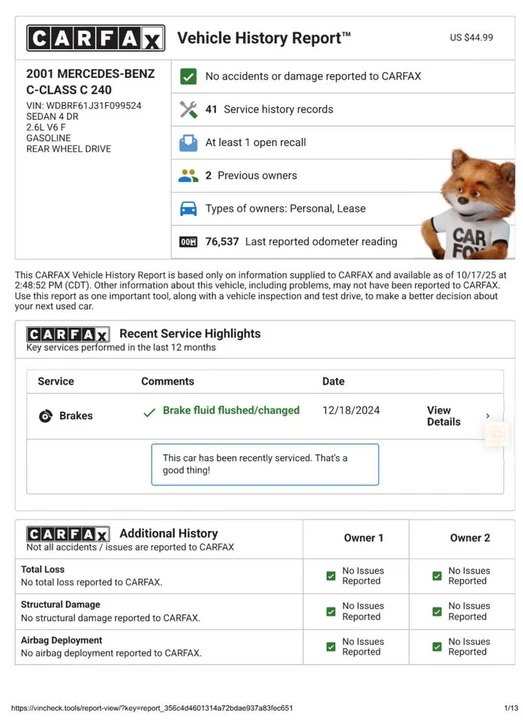The height and width of the screenshot is (720, 523).
Task: Open View Details for brake service
Action: point(444,416)
